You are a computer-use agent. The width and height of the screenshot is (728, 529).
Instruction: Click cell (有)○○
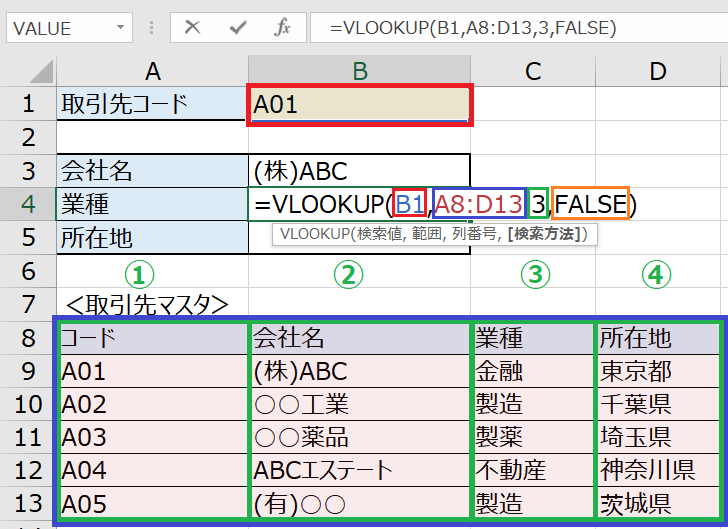(360, 503)
